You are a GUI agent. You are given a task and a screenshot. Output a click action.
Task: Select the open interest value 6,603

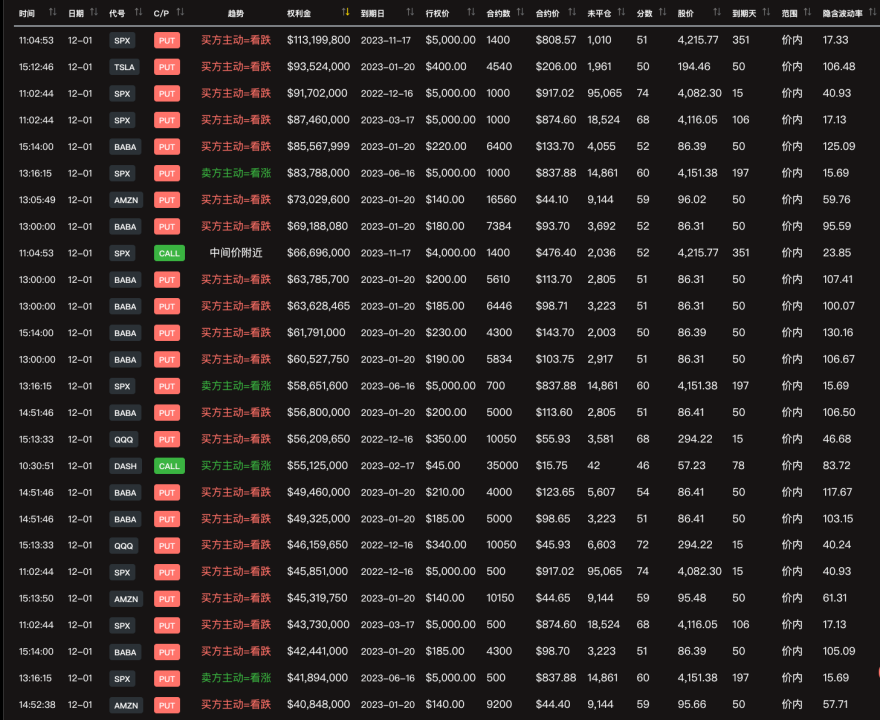601,545
